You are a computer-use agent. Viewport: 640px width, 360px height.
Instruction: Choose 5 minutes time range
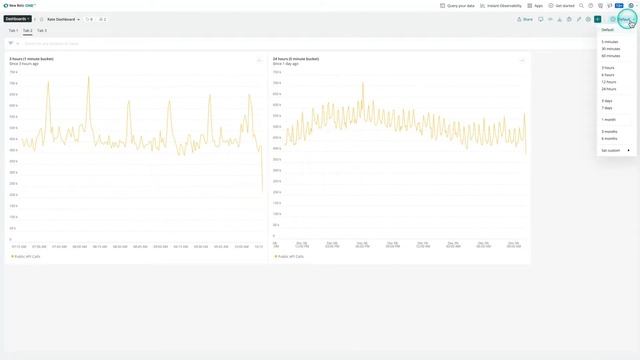pos(610,42)
